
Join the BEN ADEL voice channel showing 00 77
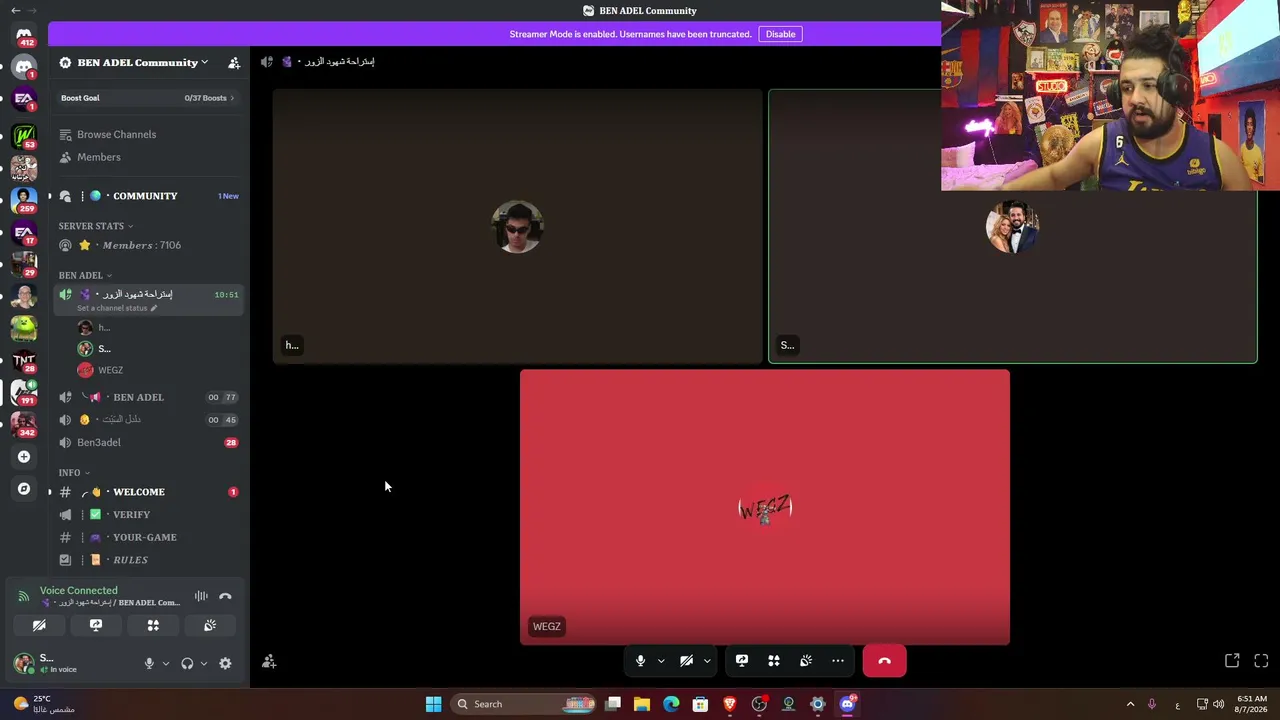[x=148, y=397]
